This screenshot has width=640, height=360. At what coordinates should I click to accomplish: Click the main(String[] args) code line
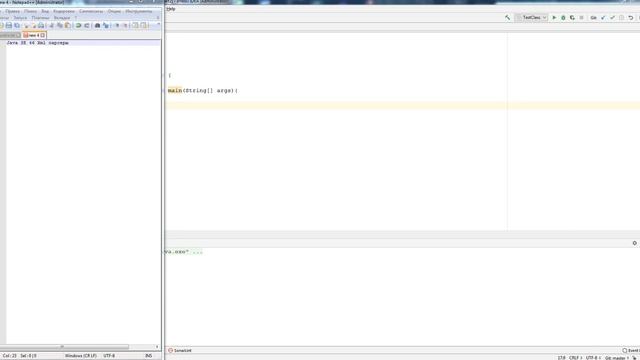pyautogui.click(x=203, y=90)
